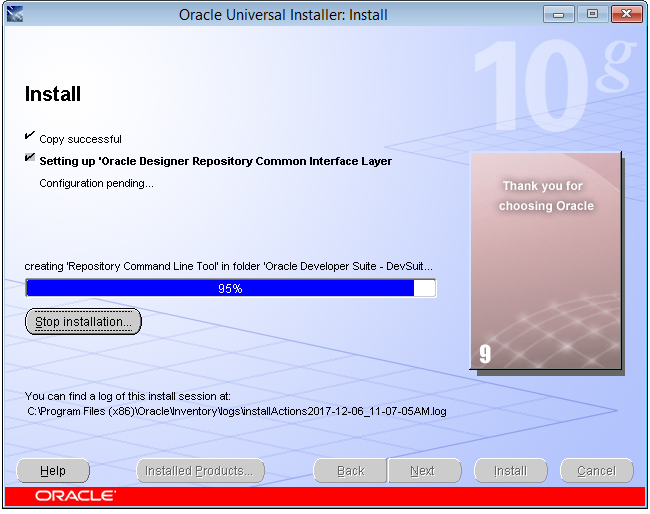Click 'Setting up Oracle Designer Repository' text
The image size is (650, 514).
[216, 161]
